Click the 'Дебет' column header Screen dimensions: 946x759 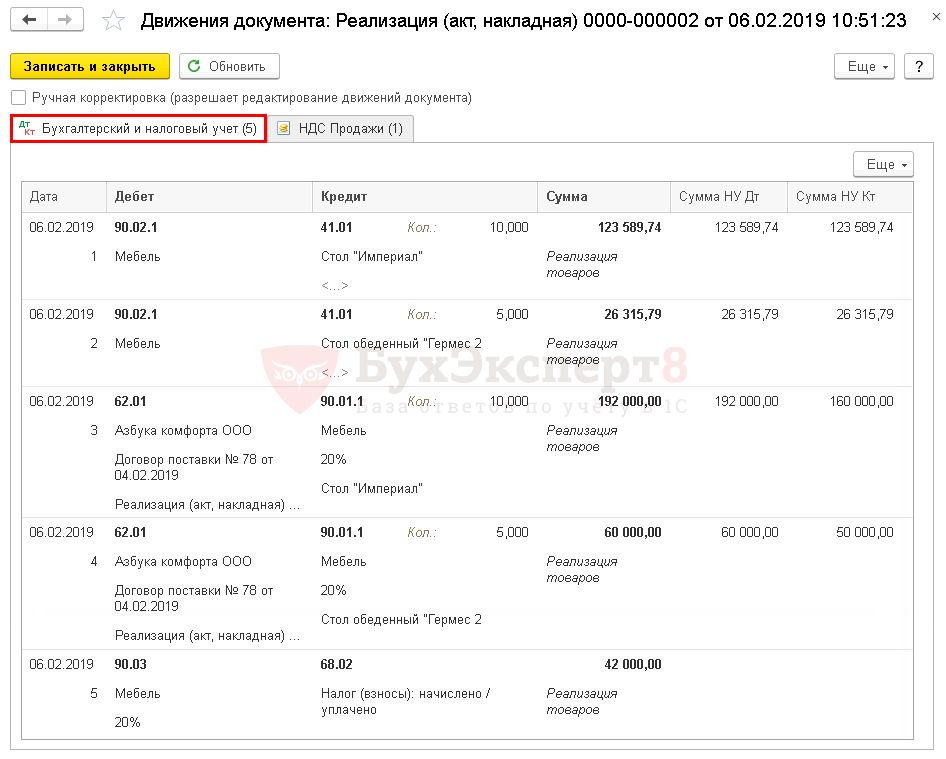point(209,197)
